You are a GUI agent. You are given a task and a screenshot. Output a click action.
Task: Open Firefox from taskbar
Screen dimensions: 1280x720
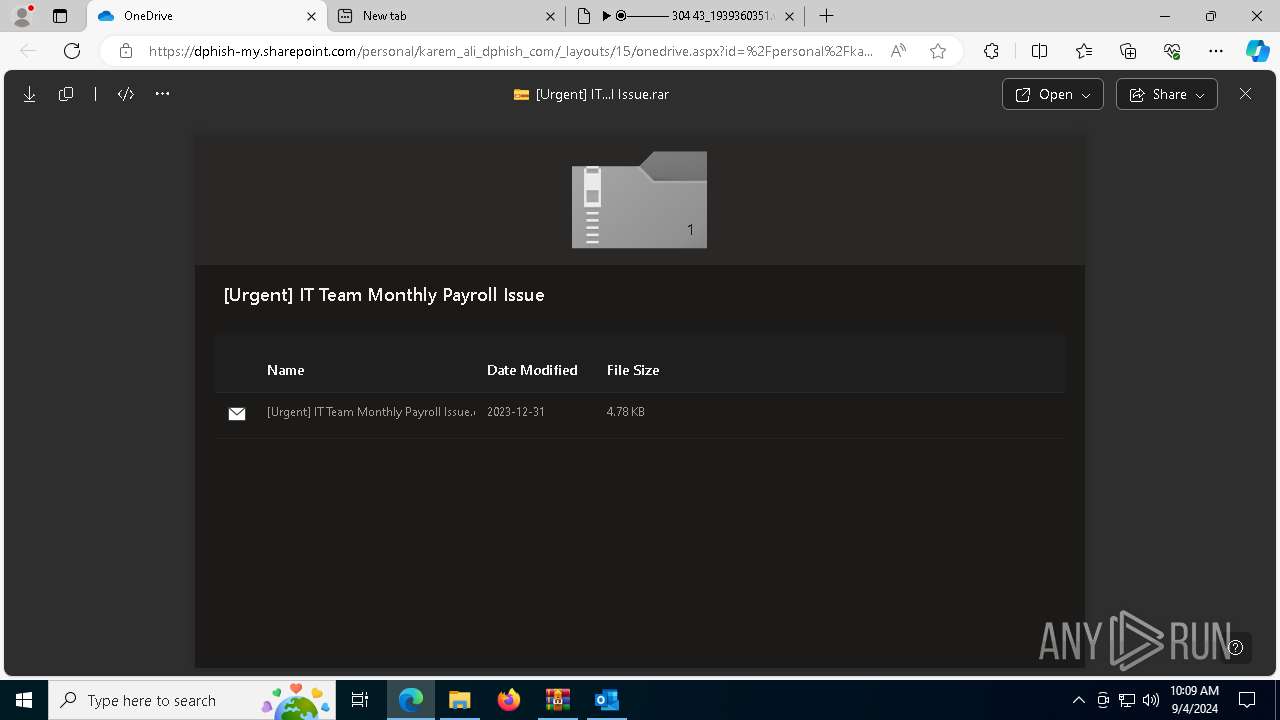click(509, 700)
